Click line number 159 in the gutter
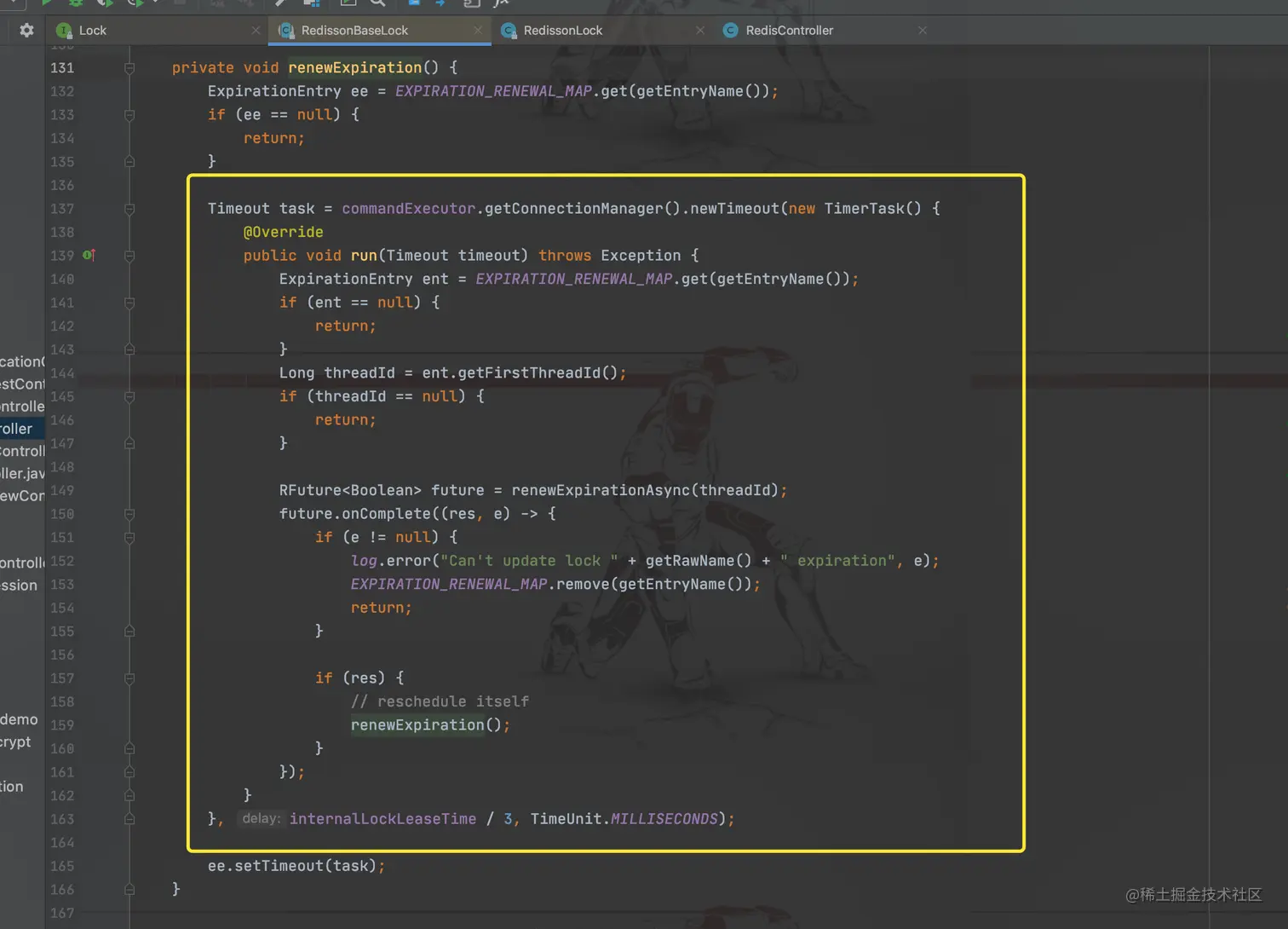This screenshot has height=929, width=1288. click(x=62, y=724)
